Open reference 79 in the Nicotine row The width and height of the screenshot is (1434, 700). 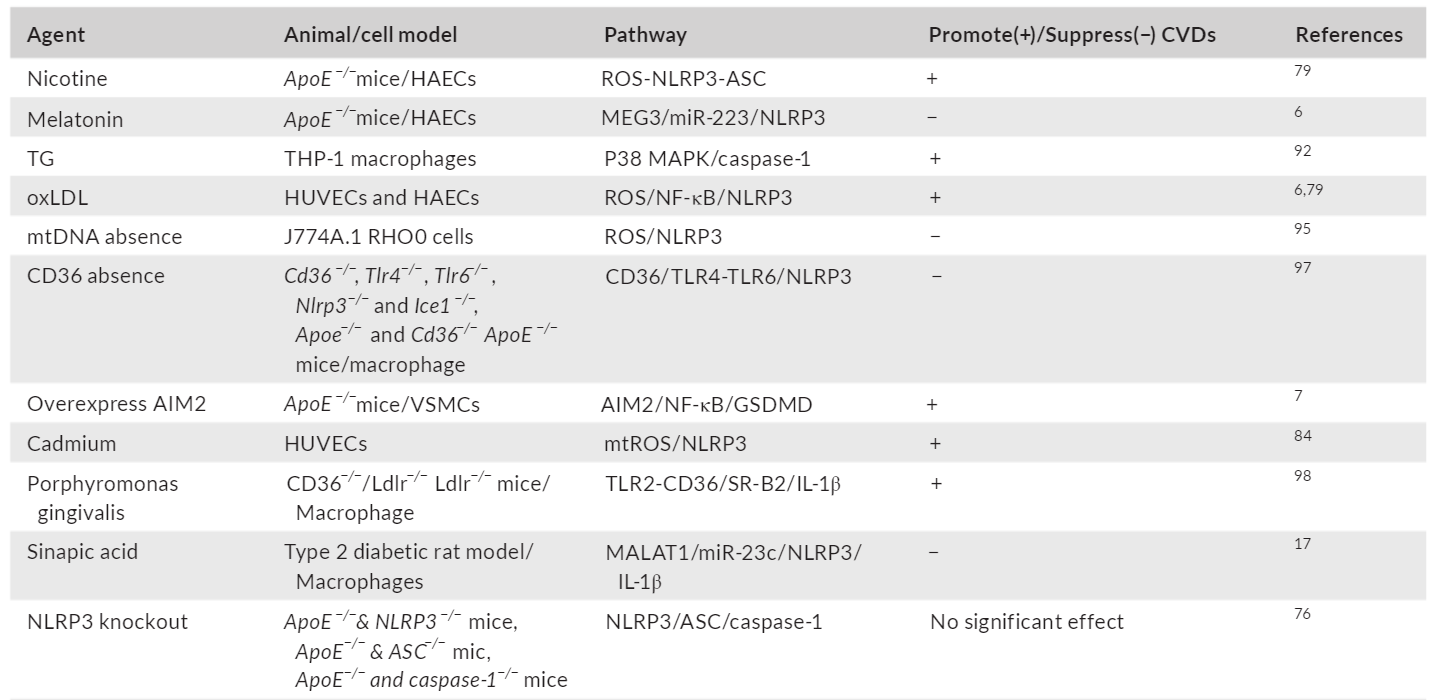1302,72
